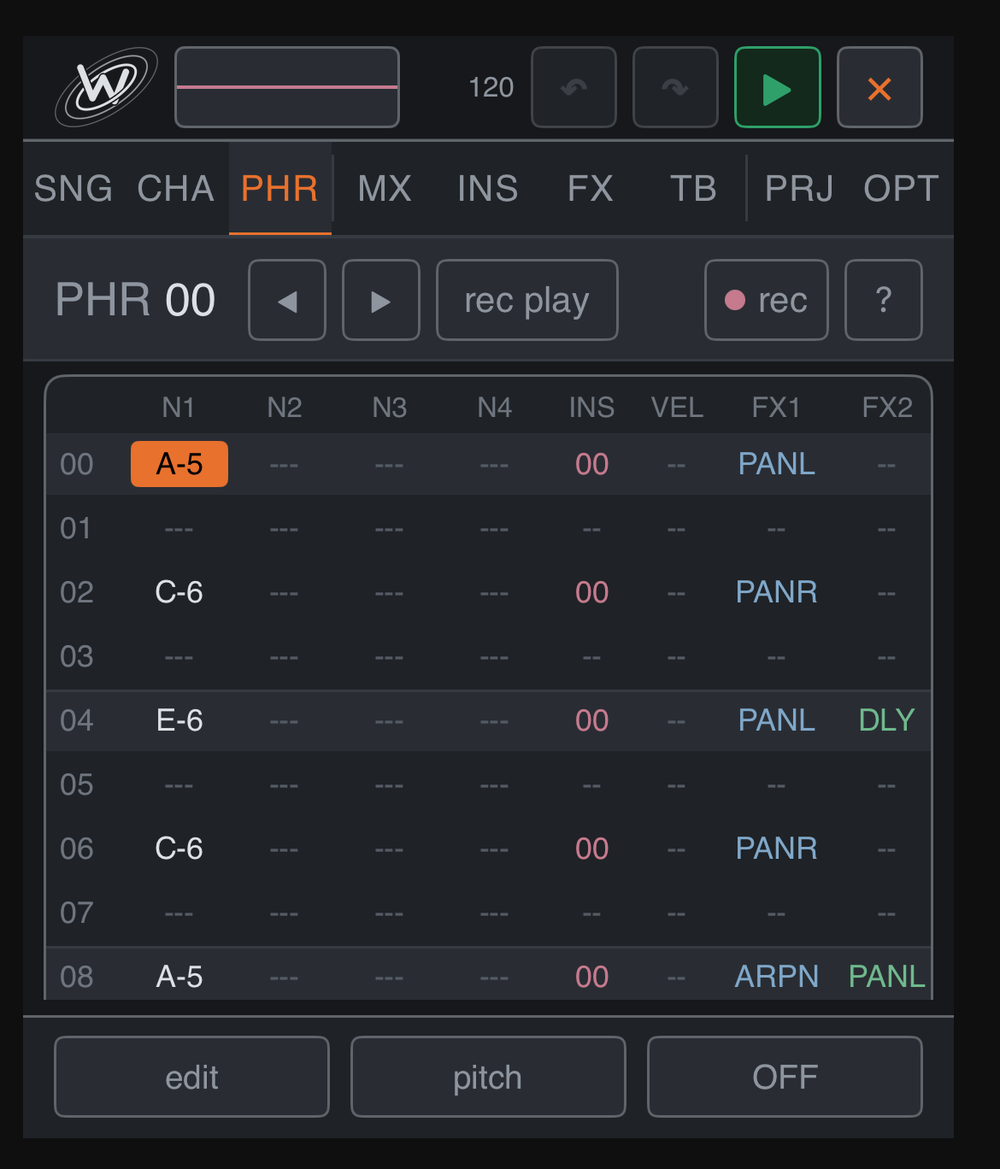Click the edit button

pos(192,1077)
